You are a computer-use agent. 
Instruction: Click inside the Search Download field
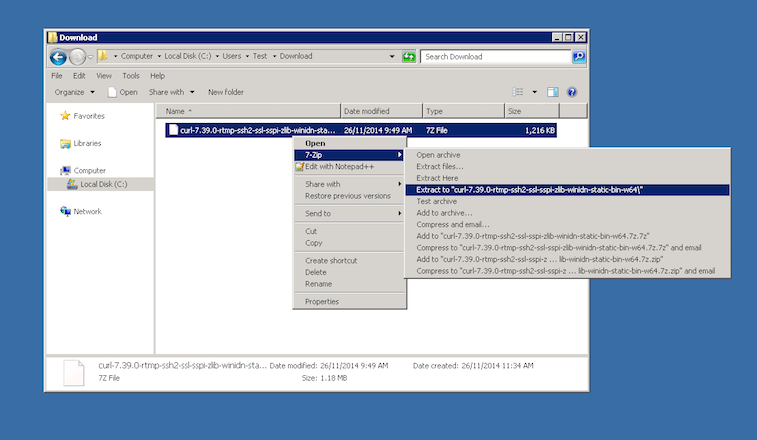(x=495, y=57)
